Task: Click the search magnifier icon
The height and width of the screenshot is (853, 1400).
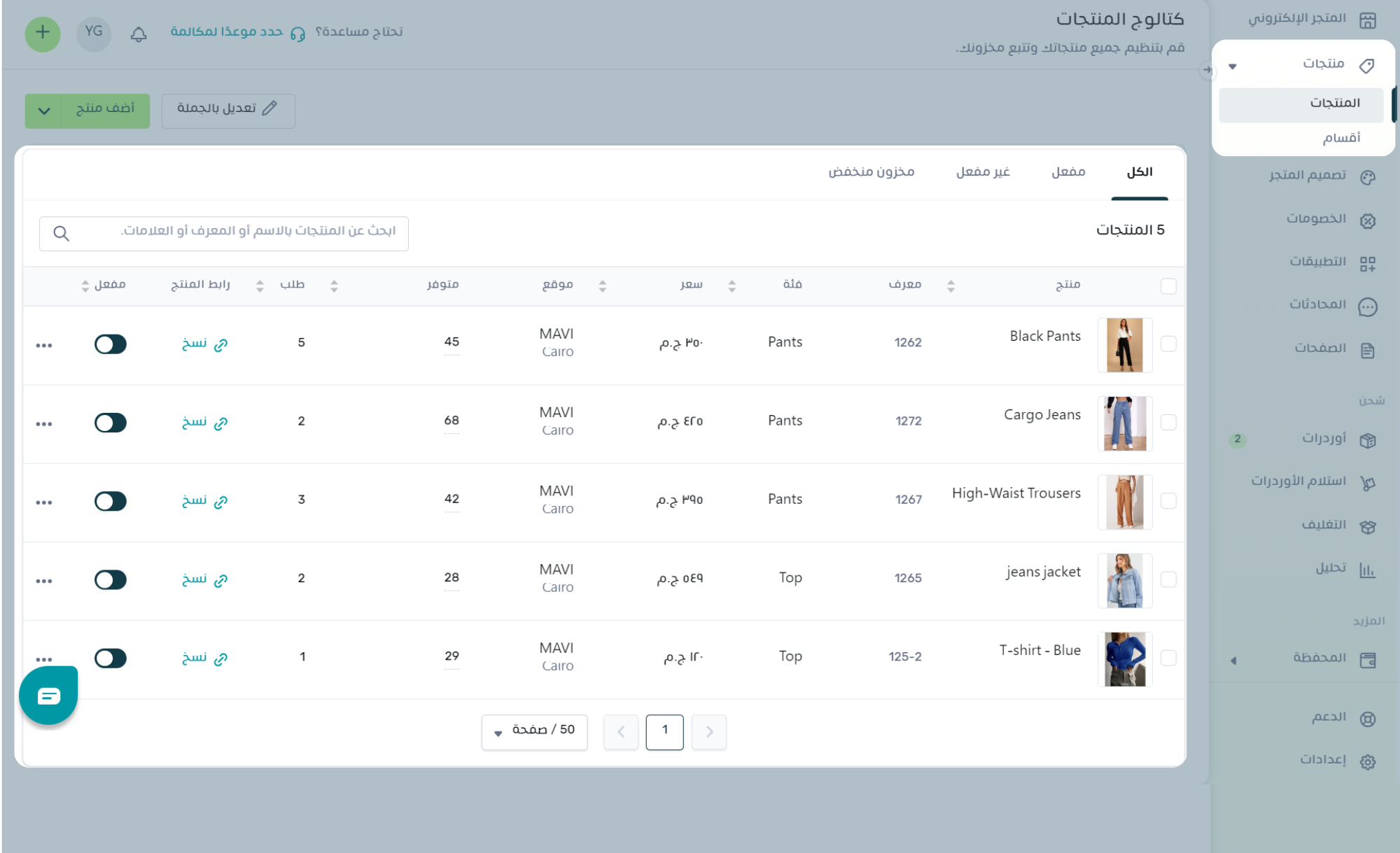Action: pos(62,234)
